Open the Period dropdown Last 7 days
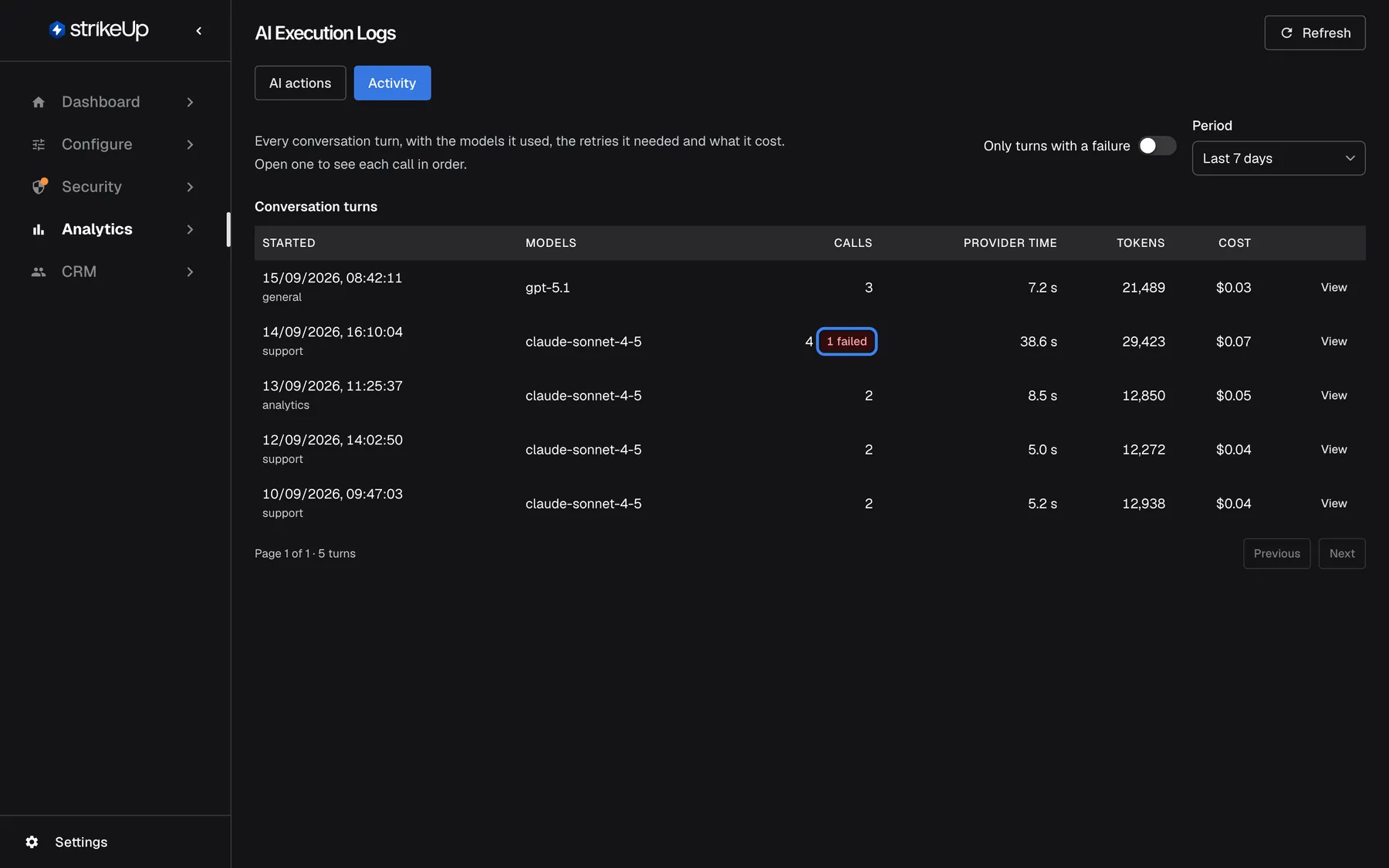Viewport: 1389px width, 868px height. pyautogui.click(x=1278, y=158)
